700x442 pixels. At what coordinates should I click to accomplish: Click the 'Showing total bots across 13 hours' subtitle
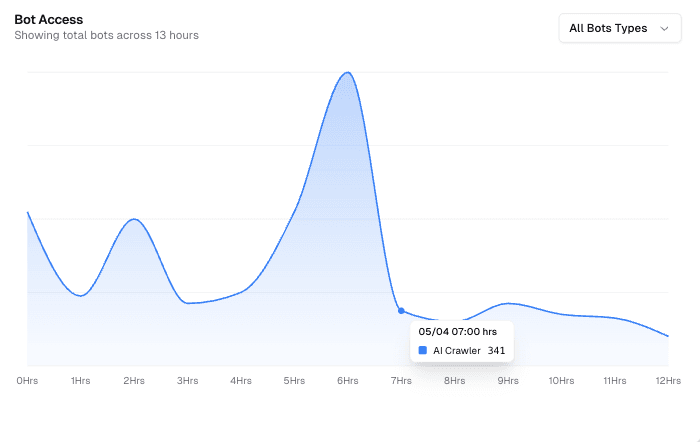coord(106,36)
